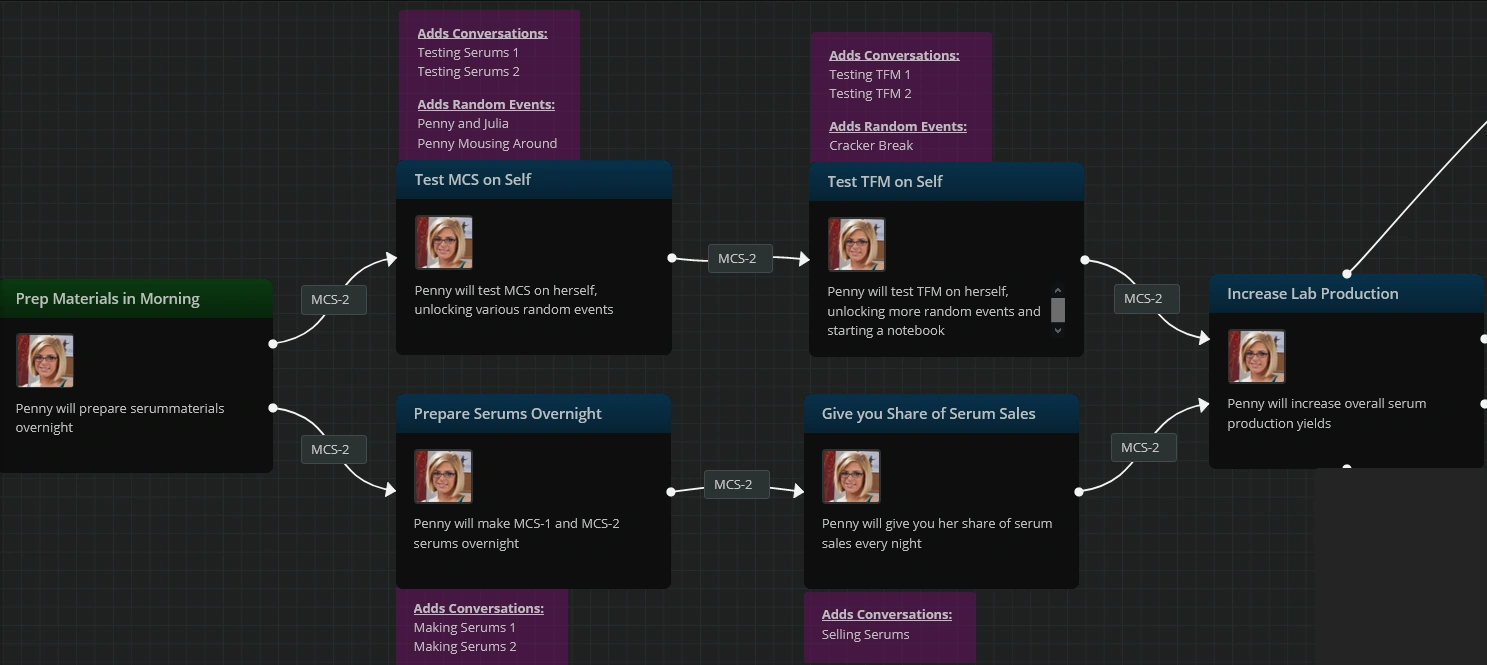Select the portrait in Prep Materials in Morning node

(x=45, y=361)
